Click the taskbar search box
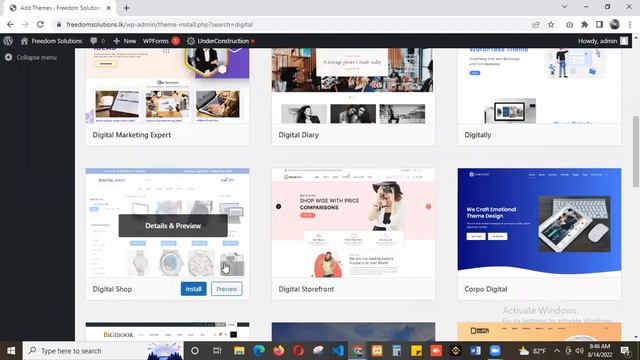Viewport: 640px width, 360px height. point(104,351)
